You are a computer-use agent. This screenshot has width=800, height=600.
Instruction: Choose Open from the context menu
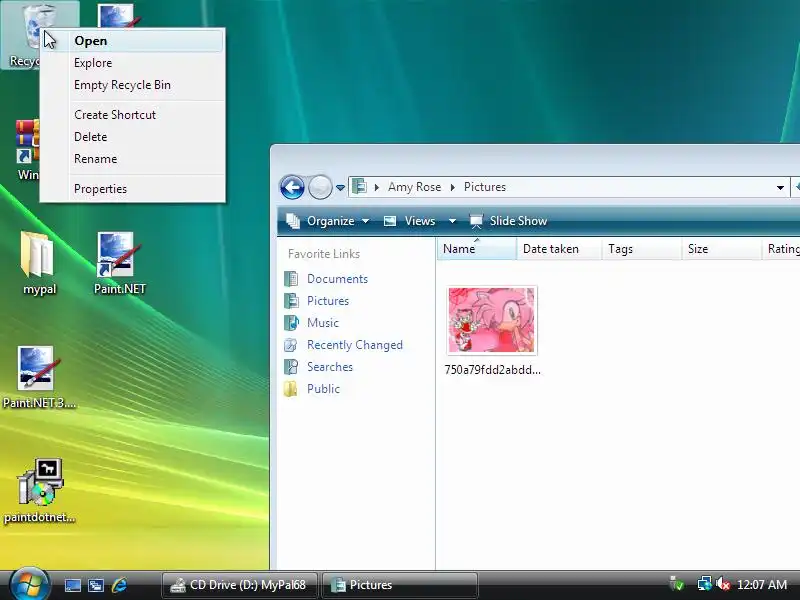[132, 41]
